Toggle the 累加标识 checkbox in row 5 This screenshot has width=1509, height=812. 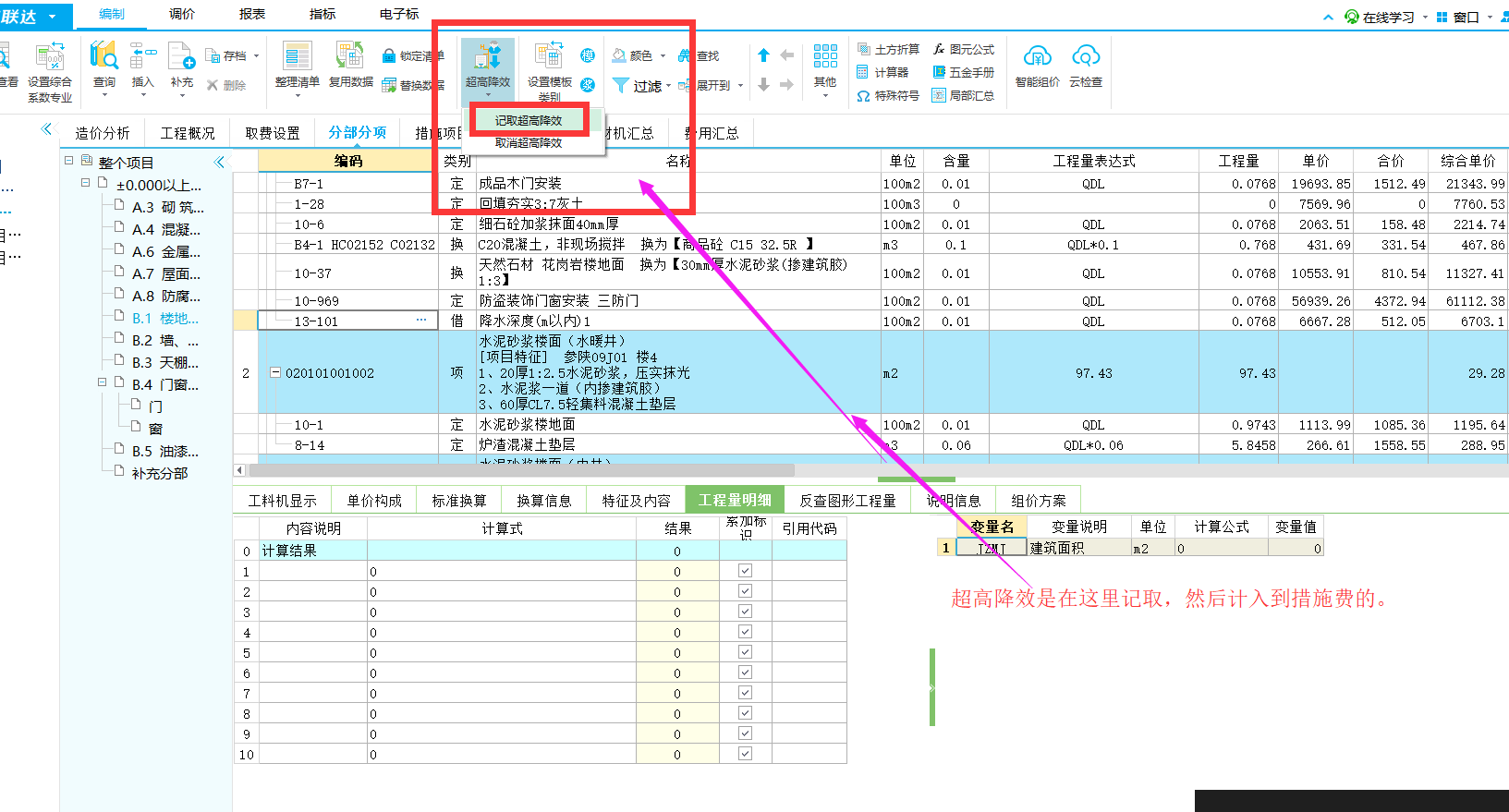coord(745,652)
